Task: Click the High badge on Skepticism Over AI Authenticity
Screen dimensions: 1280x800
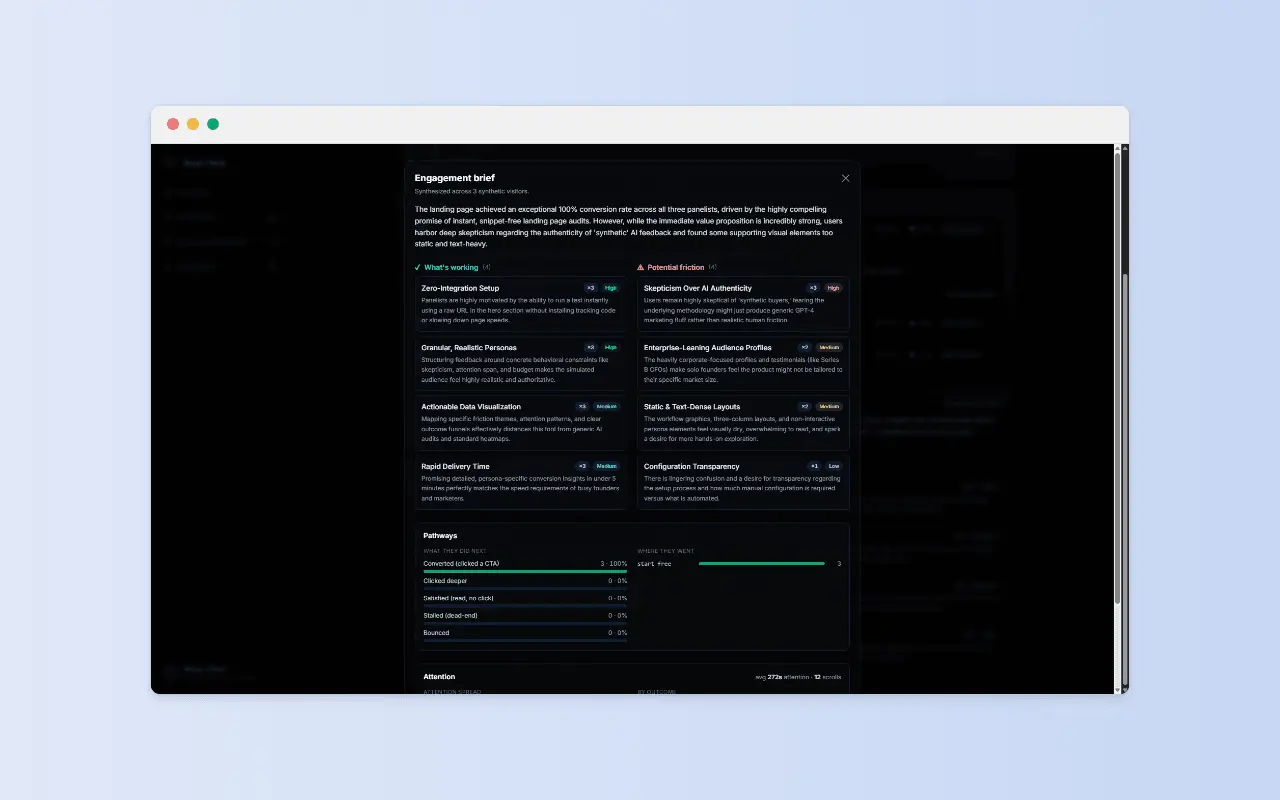Action: [833, 288]
